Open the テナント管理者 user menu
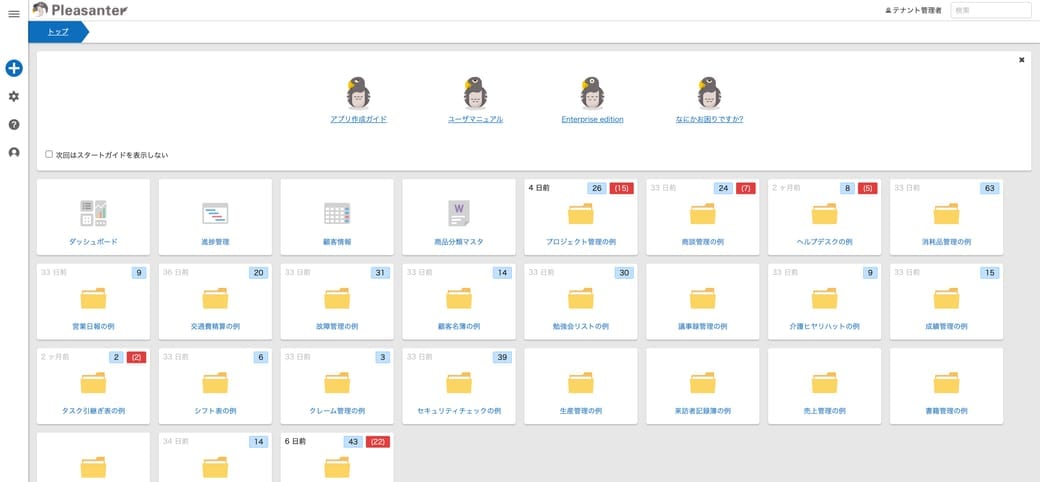Image resolution: width=1040 pixels, height=482 pixels. (x=913, y=11)
